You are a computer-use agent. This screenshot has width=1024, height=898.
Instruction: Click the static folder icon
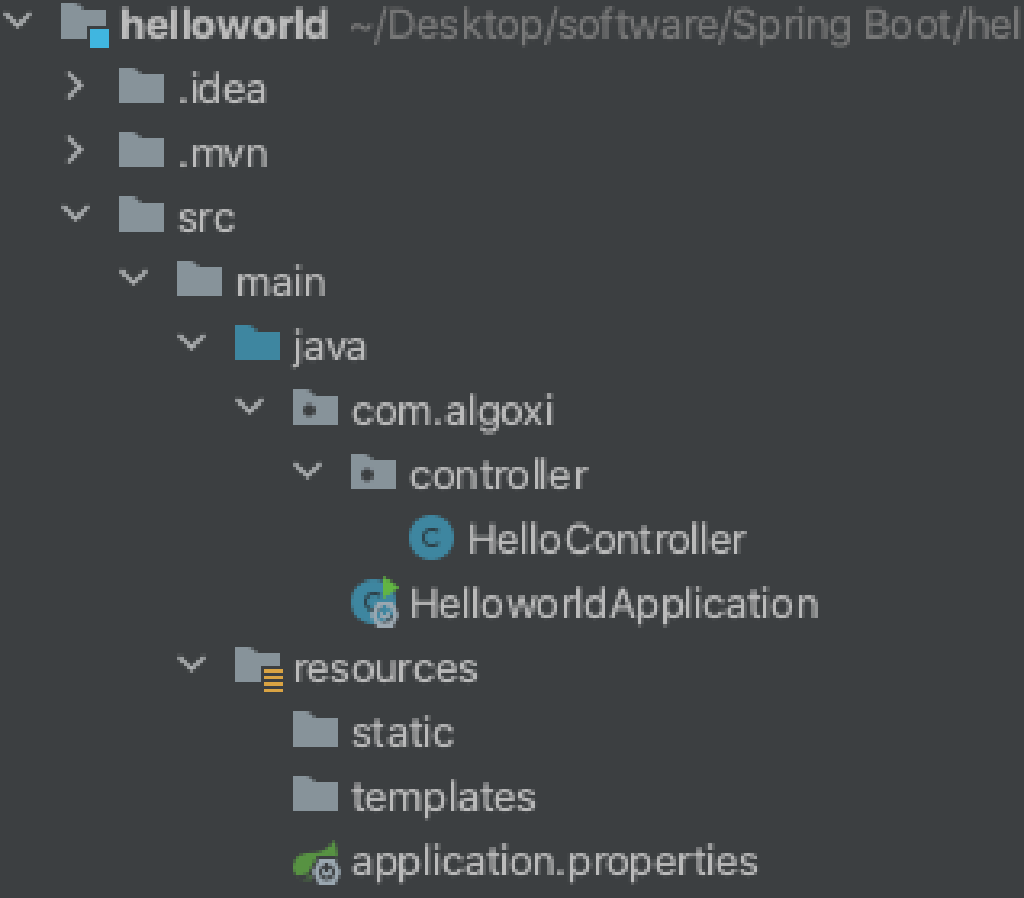[x=315, y=731]
